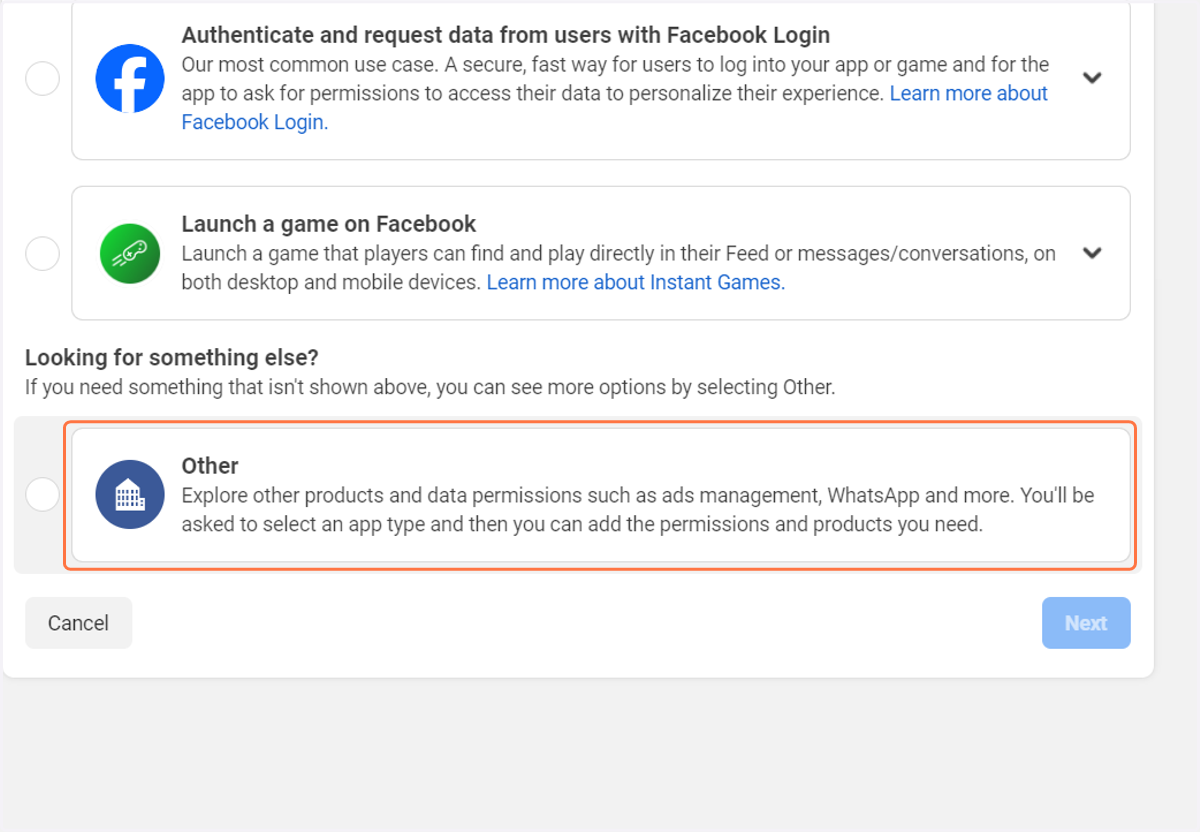The width and height of the screenshot is (1200, 832).
Task: Click the Authenticate and request data heading
Action: click(x=506, y=35)
